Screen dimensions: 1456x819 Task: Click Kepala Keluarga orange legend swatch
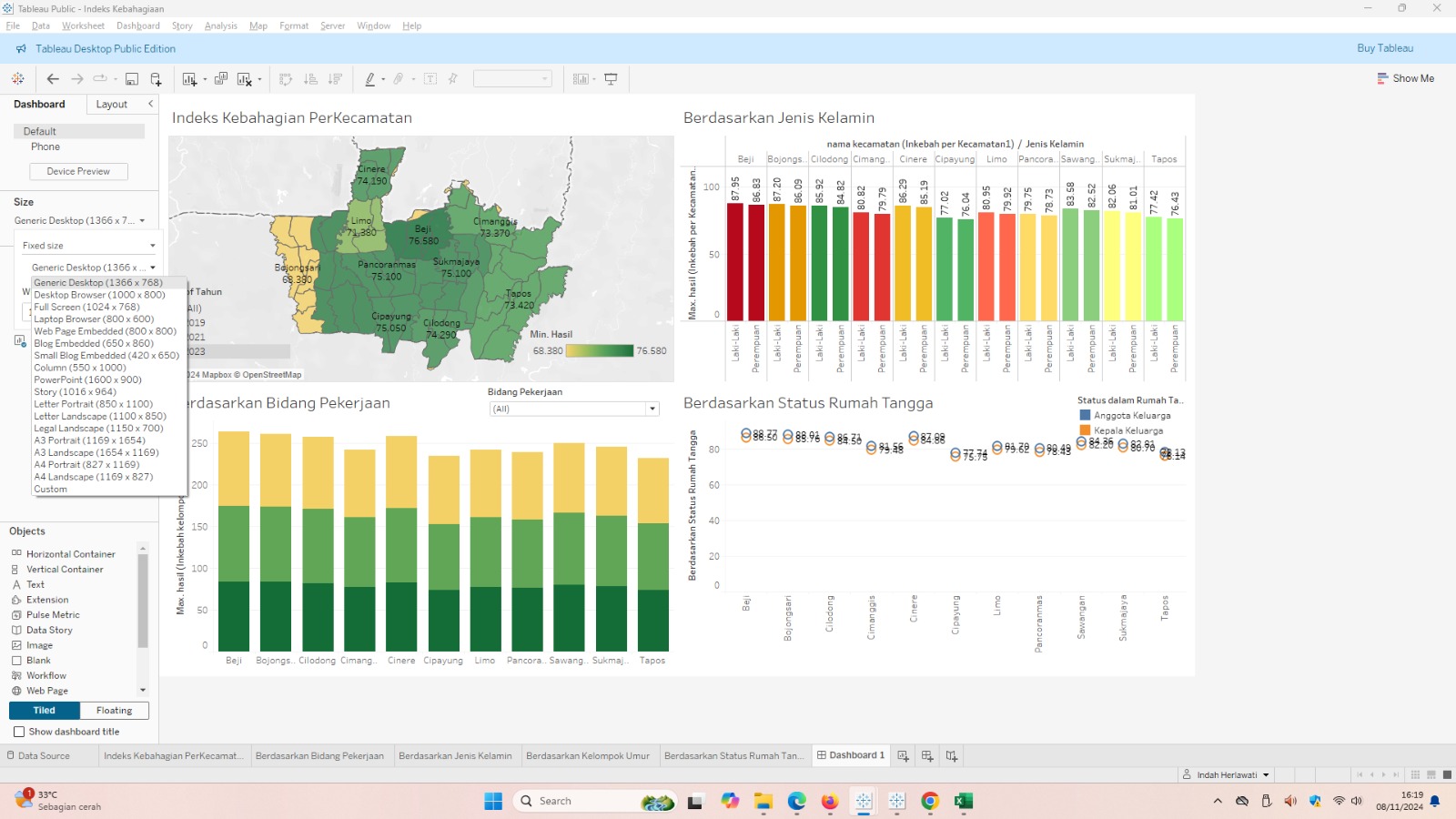click(1085, 430)
